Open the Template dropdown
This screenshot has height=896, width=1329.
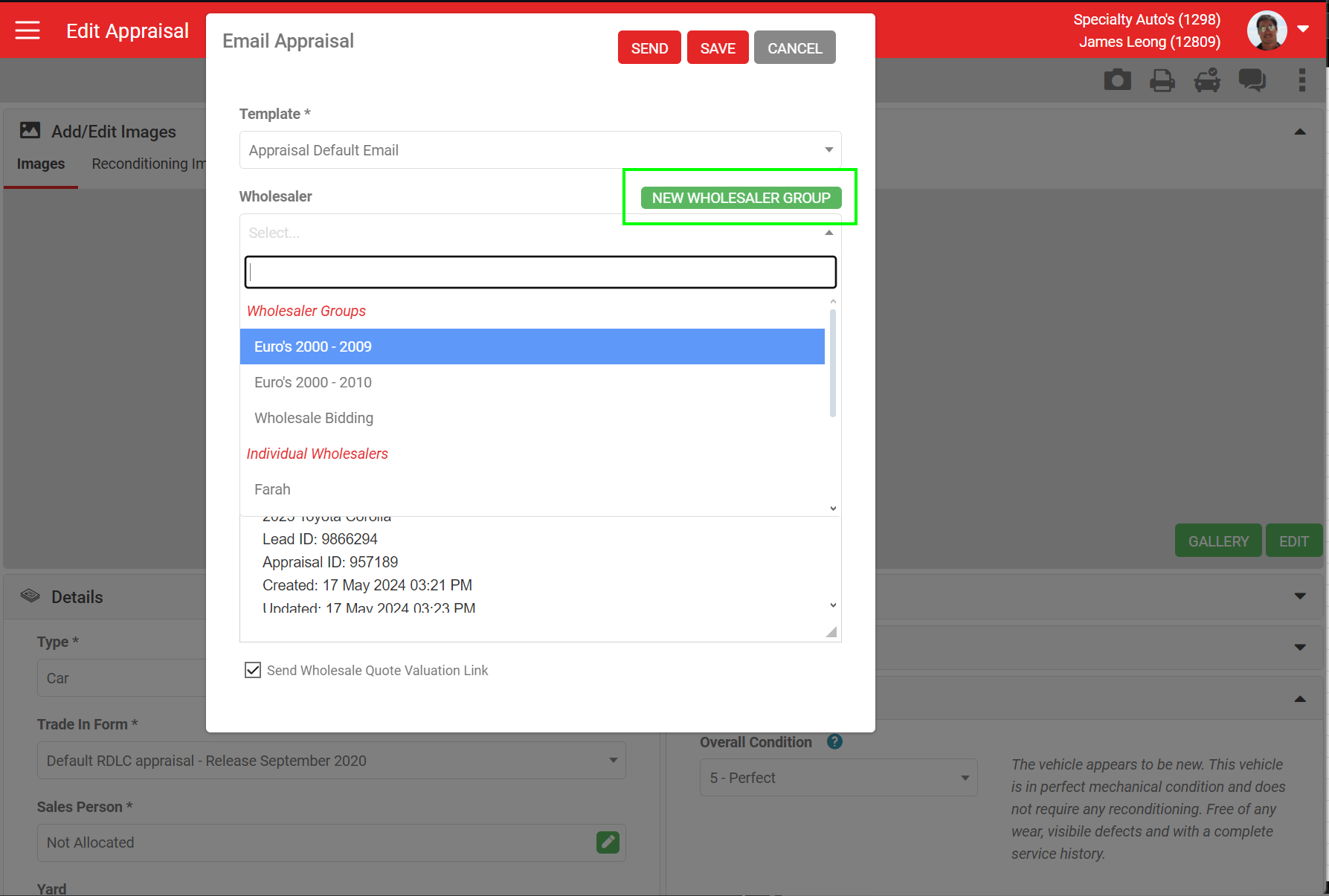(x=540, y=150)
